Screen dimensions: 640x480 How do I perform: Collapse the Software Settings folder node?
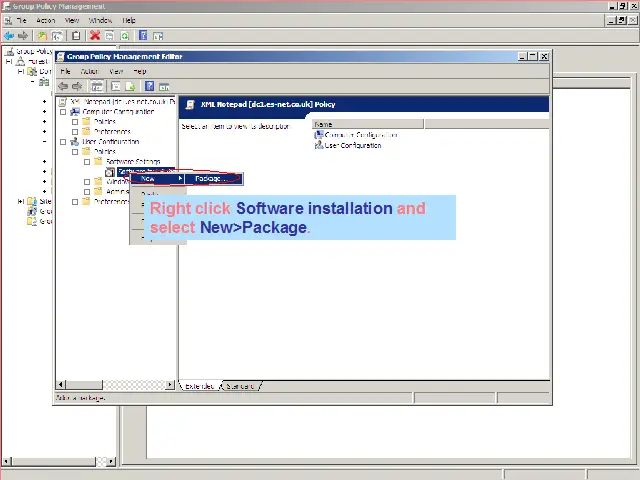point(87,161)
